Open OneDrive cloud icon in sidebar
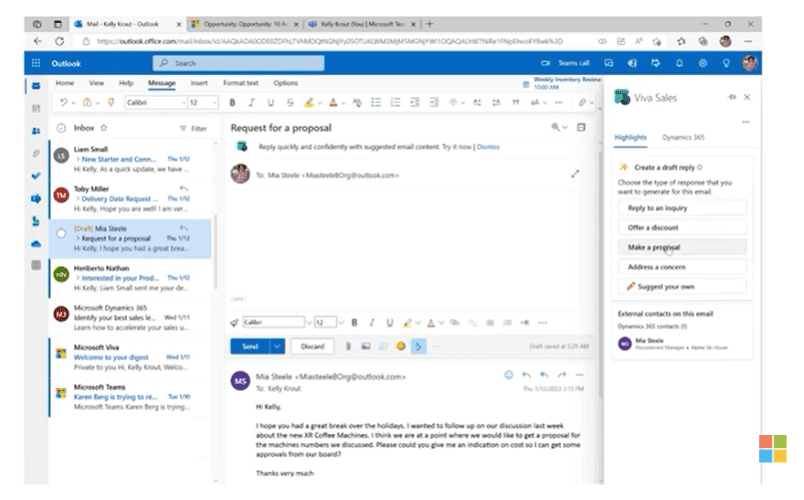Image resolution: width=804 pixels, height=500 pixels. (36, 244)
